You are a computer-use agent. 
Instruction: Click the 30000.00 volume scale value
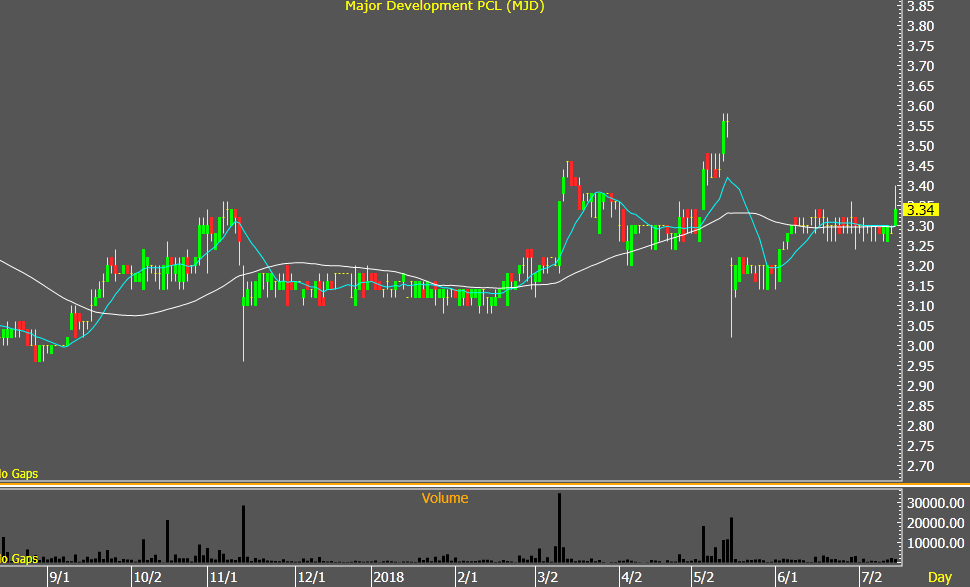935,503
